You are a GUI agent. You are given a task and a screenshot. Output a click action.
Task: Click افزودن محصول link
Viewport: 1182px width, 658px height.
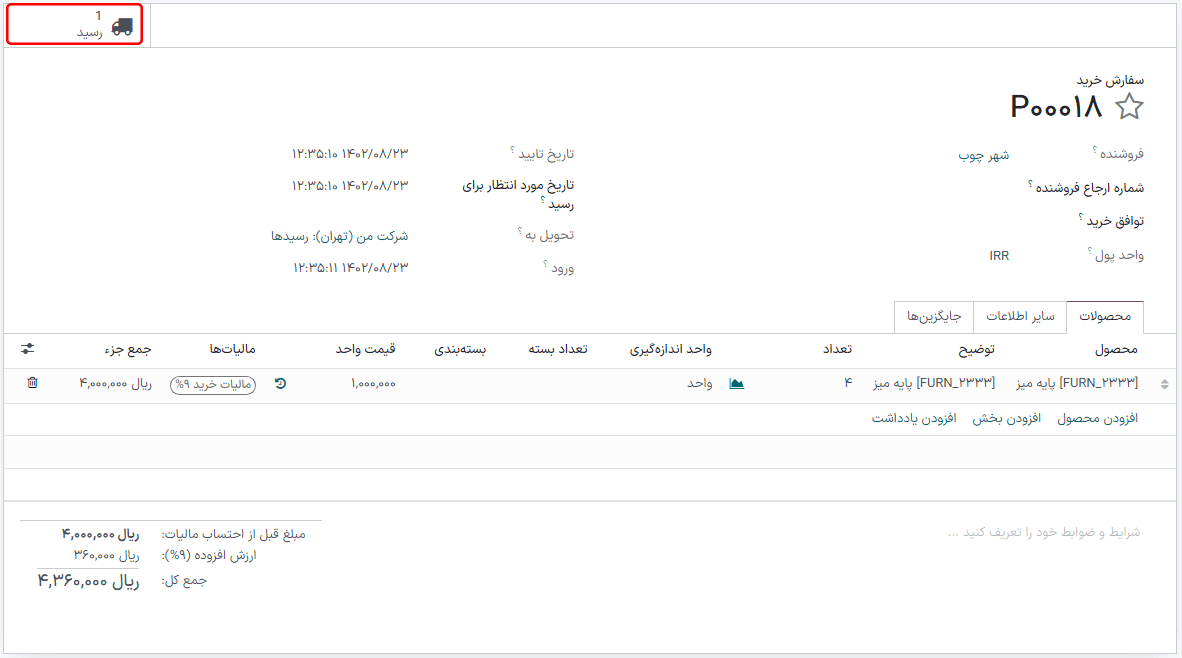pos(1097,418)
